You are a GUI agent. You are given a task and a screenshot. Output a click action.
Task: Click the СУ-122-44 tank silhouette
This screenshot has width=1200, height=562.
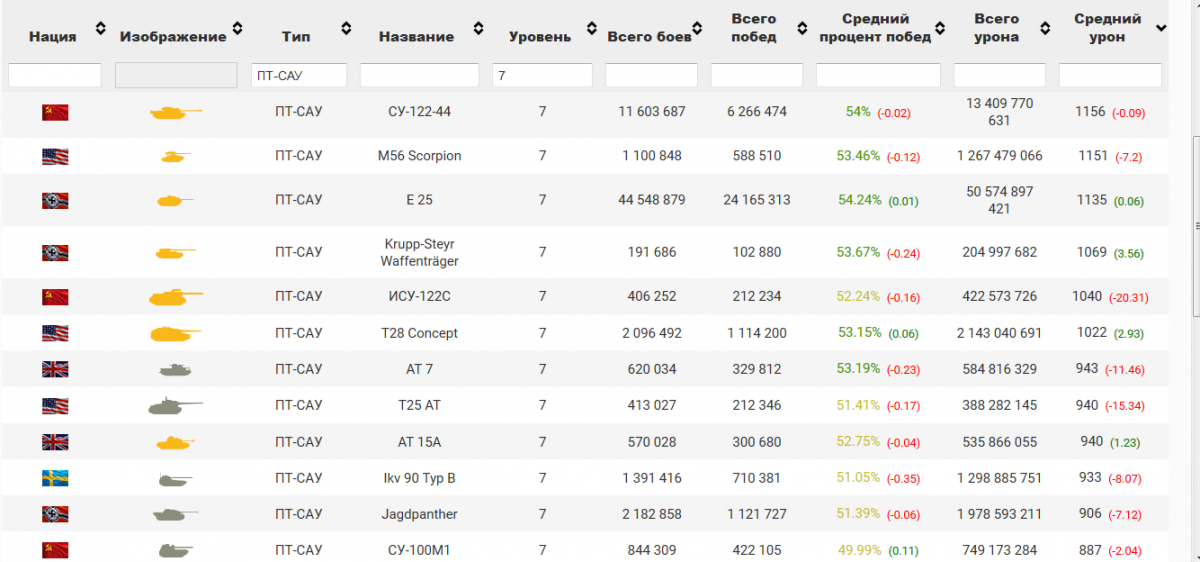pos(175,113)
